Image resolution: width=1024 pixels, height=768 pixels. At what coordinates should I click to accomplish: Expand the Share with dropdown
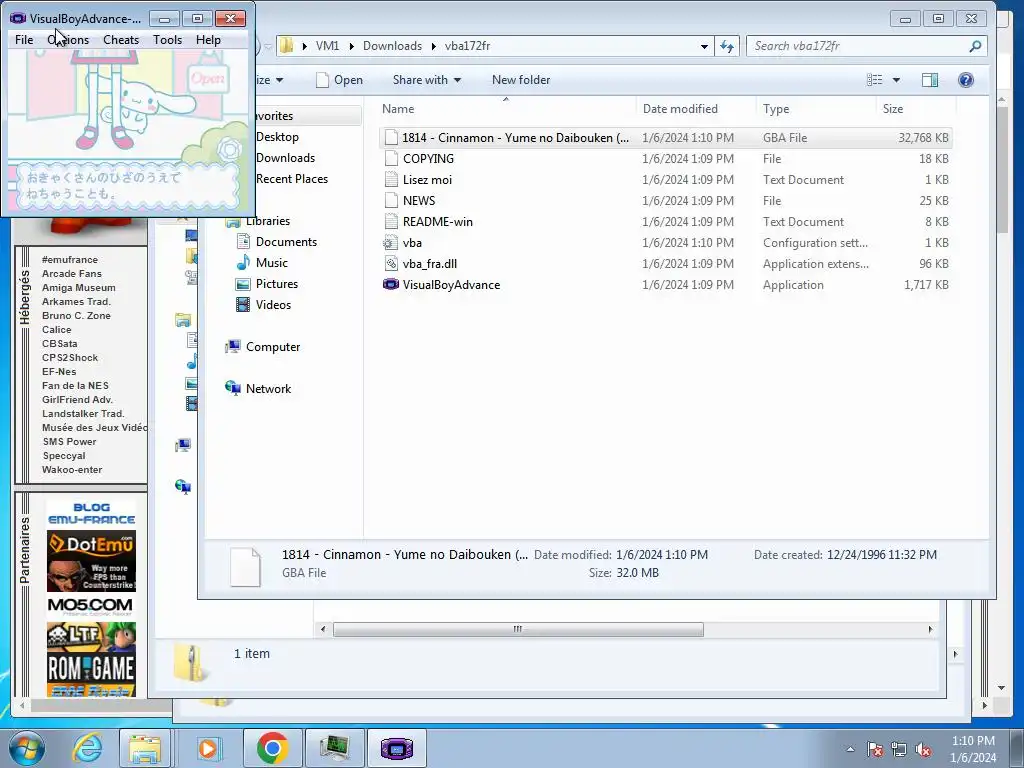[426, 80]
